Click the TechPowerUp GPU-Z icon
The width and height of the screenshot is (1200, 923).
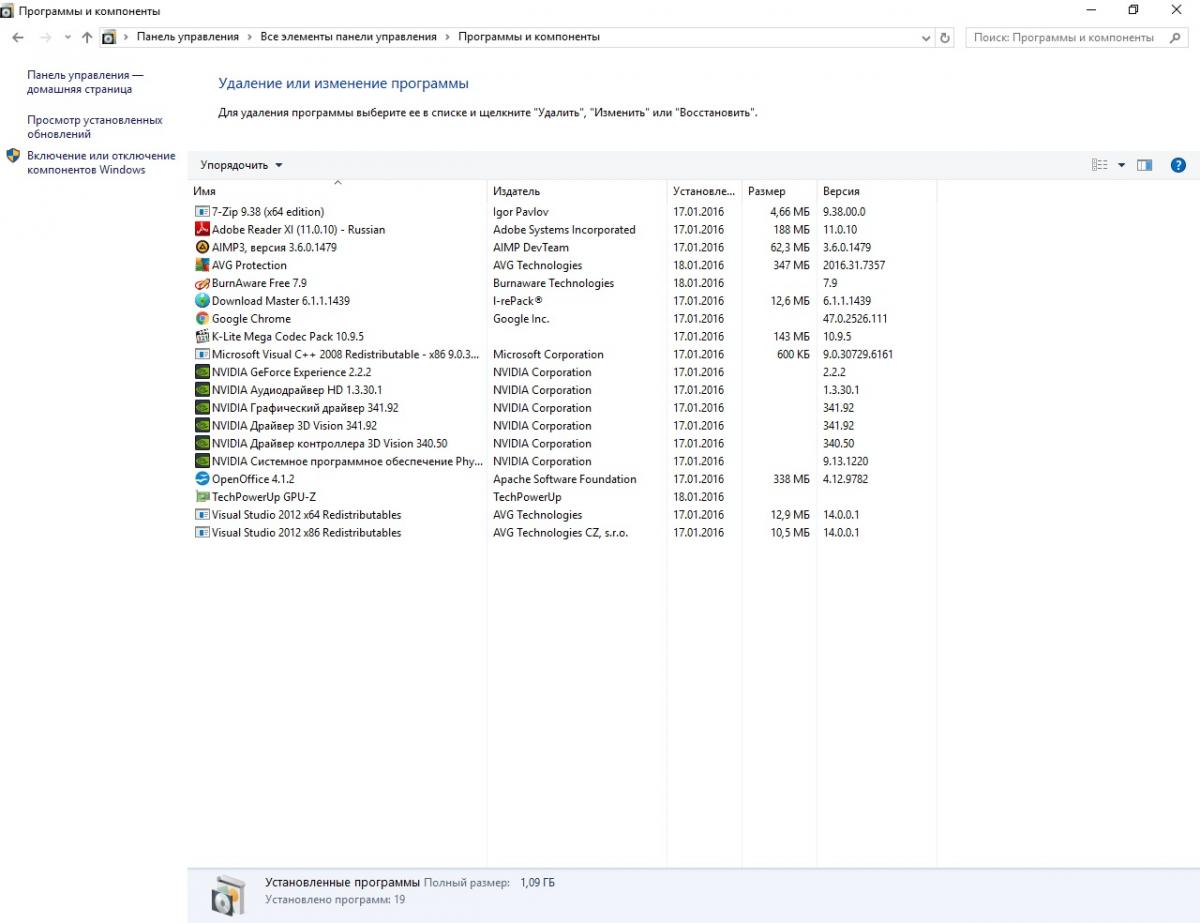202,497
